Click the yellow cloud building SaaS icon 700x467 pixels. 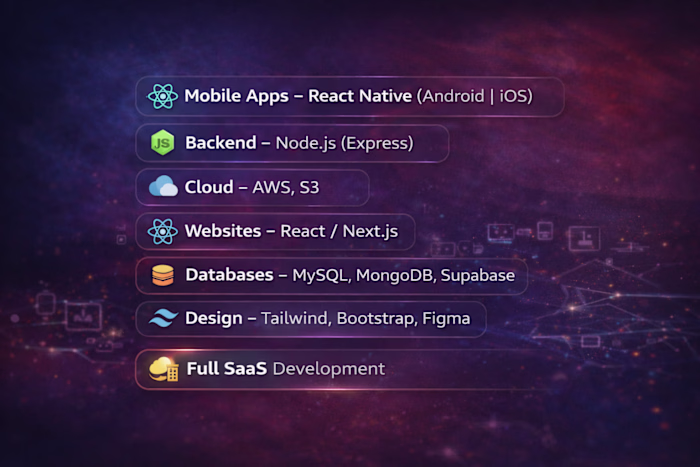point(164,369)
